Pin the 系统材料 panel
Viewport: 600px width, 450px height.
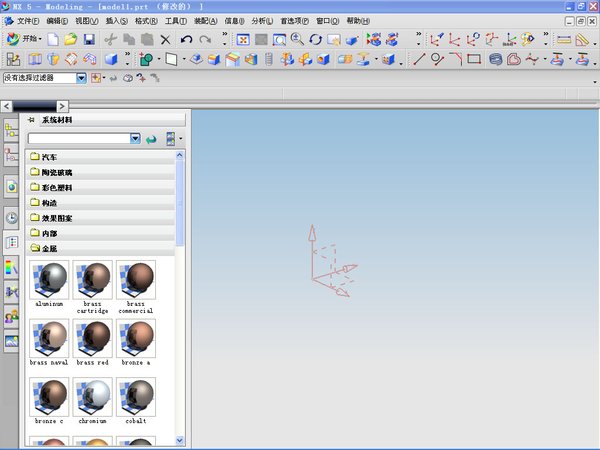(x=31, y=120)
